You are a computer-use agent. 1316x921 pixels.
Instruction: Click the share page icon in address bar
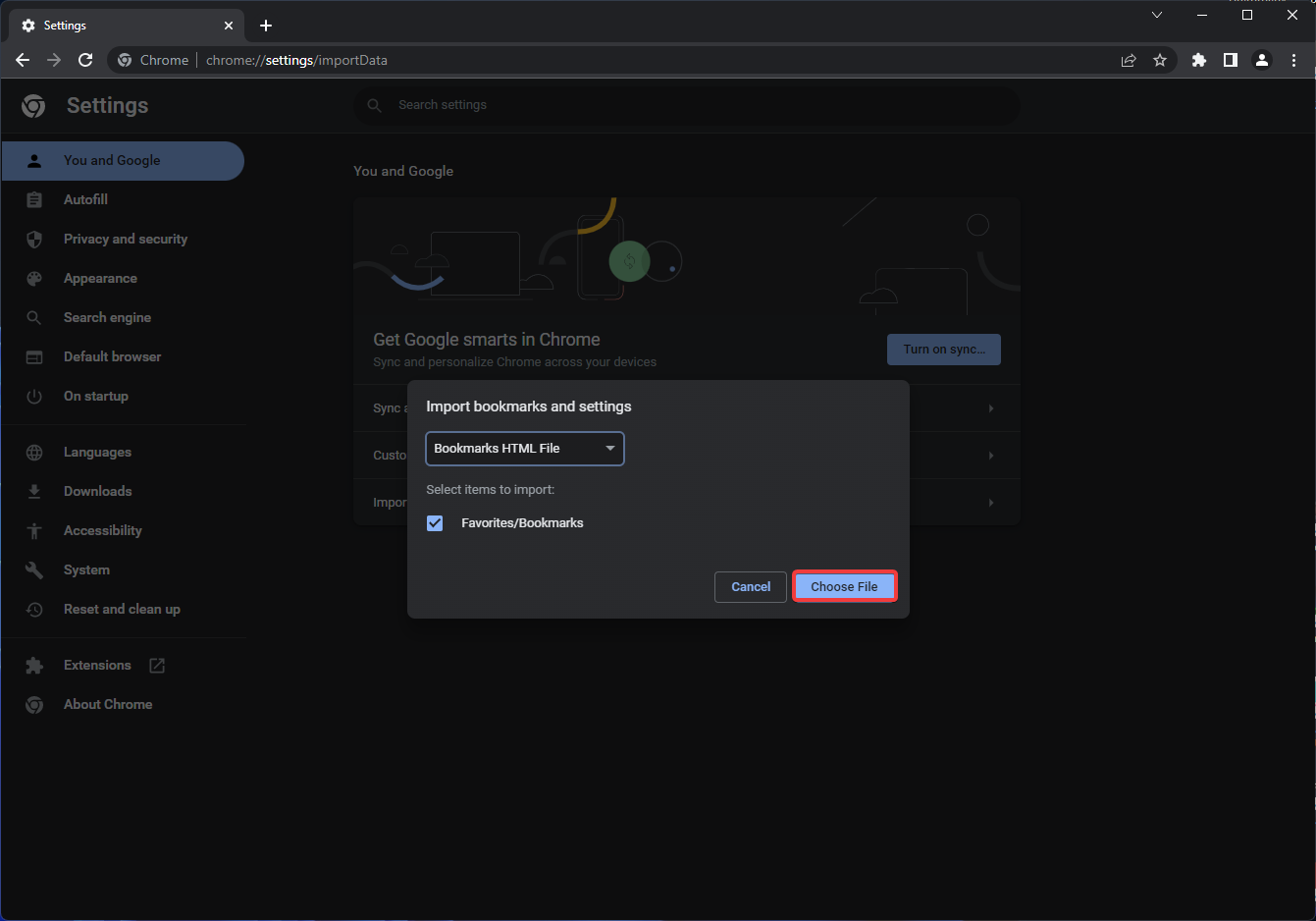[x=1129, y=60]
